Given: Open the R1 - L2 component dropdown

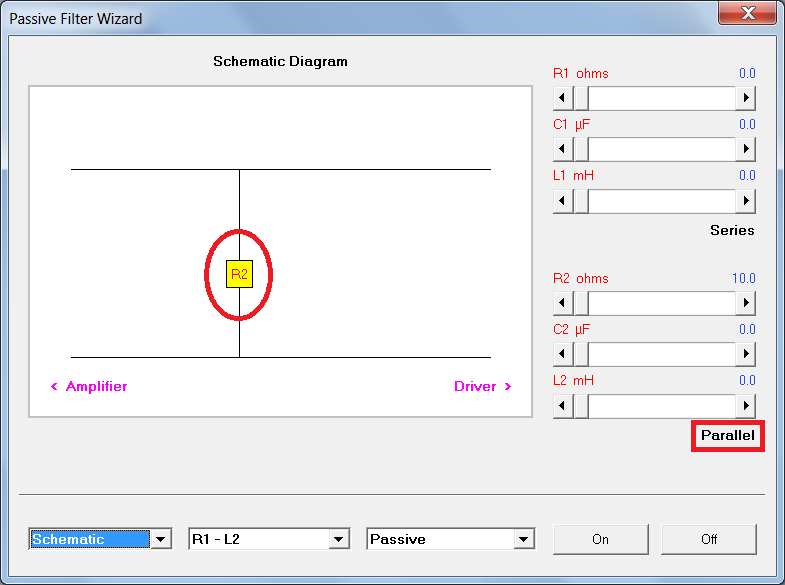Looking at the screenshot, I should 339,539.
